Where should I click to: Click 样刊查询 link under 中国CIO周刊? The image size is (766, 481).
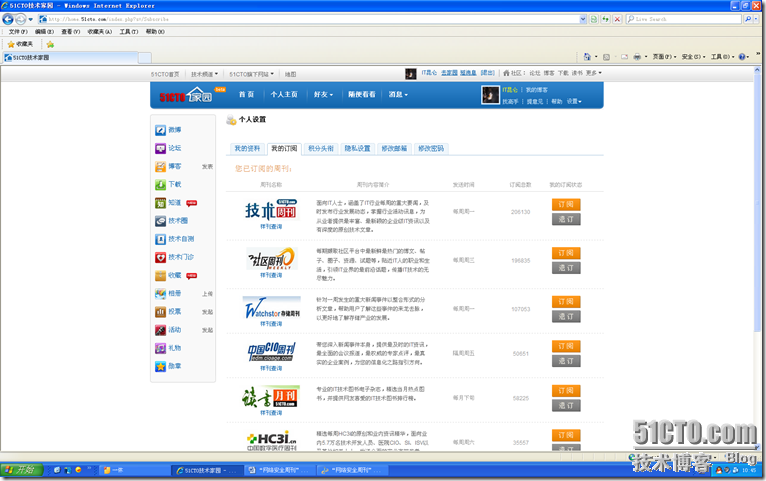coord(271,368)
